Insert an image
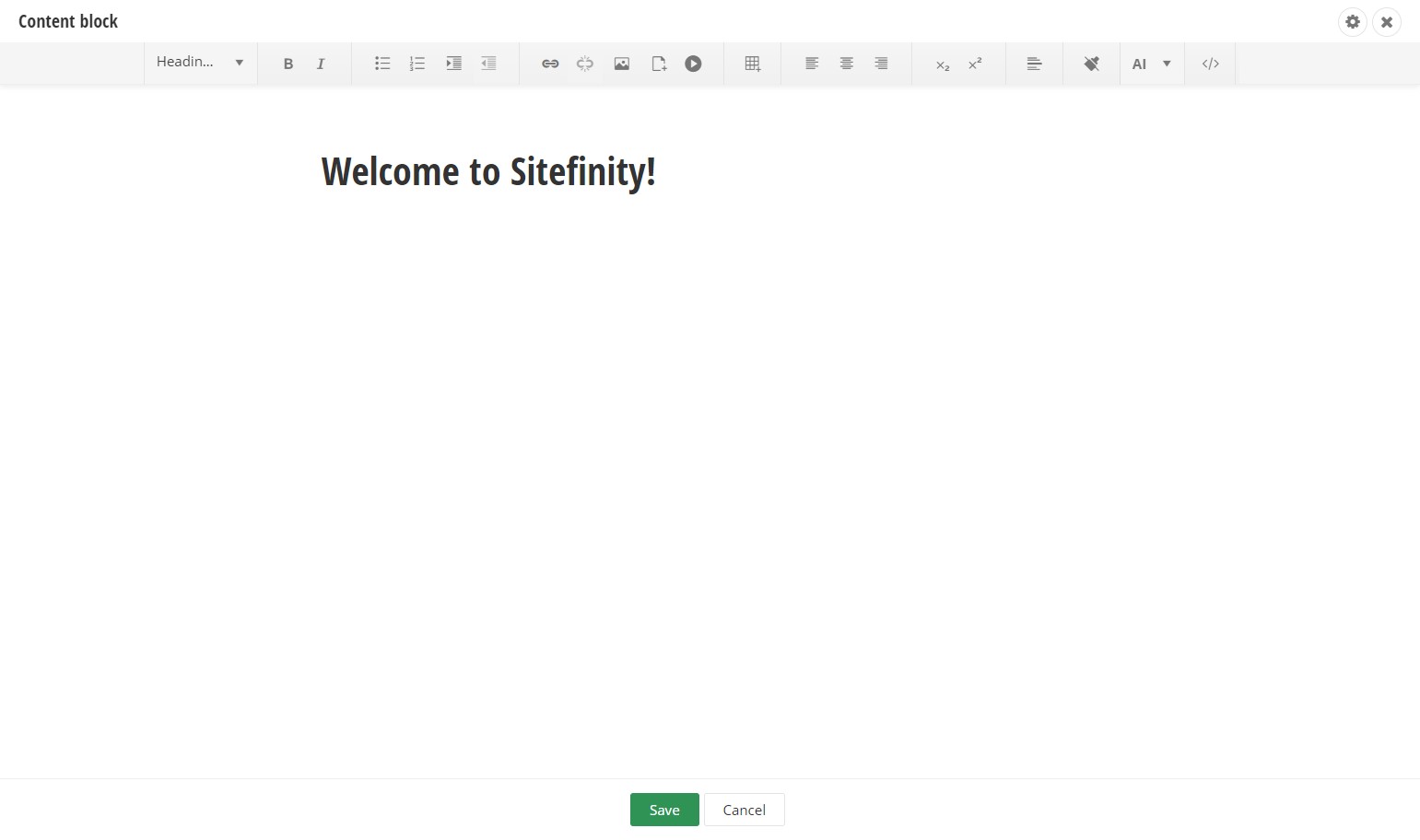Viewport: 1420px width, 840px height. point(622,64)
